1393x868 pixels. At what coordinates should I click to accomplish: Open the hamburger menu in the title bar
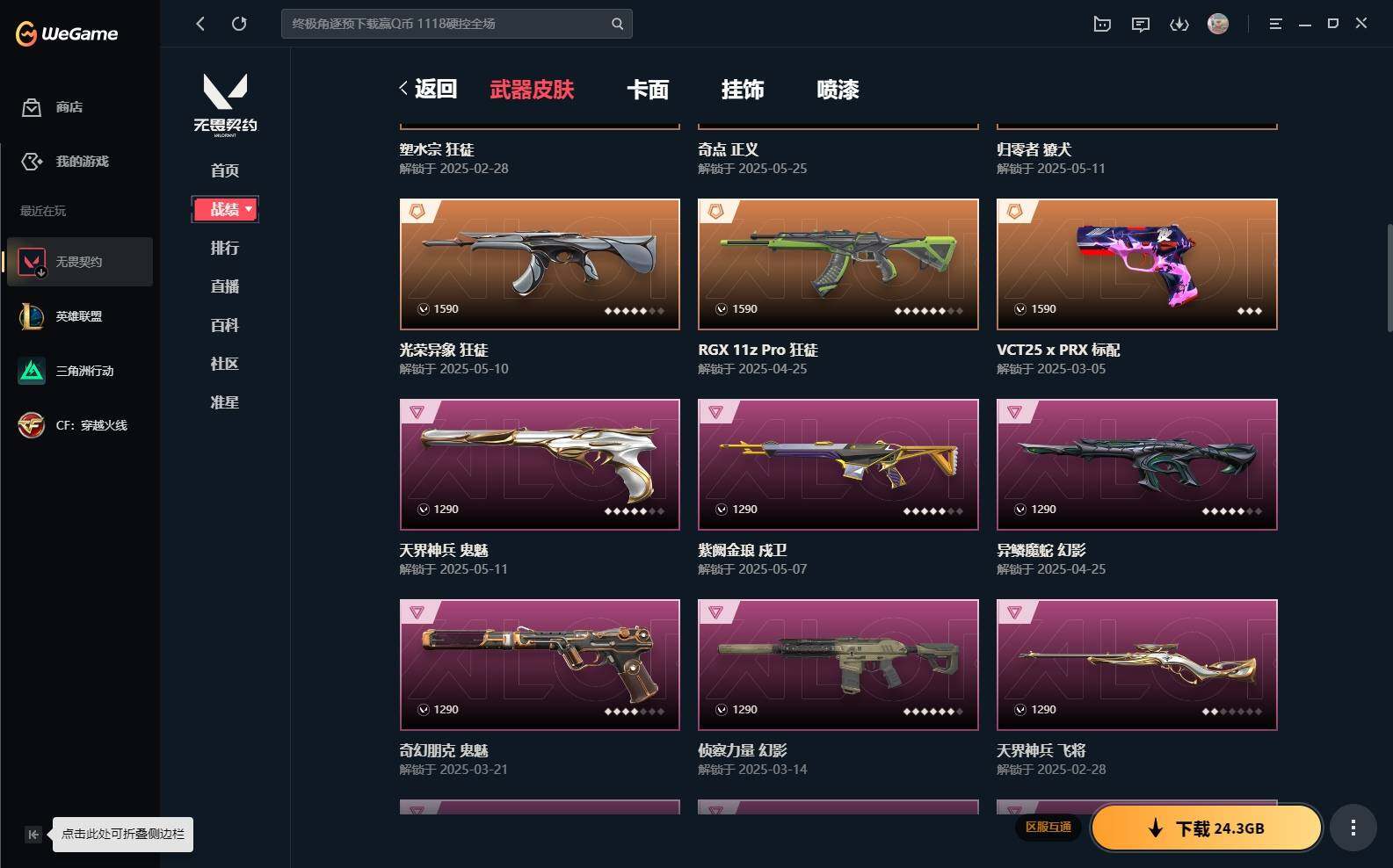[1275, 24]
